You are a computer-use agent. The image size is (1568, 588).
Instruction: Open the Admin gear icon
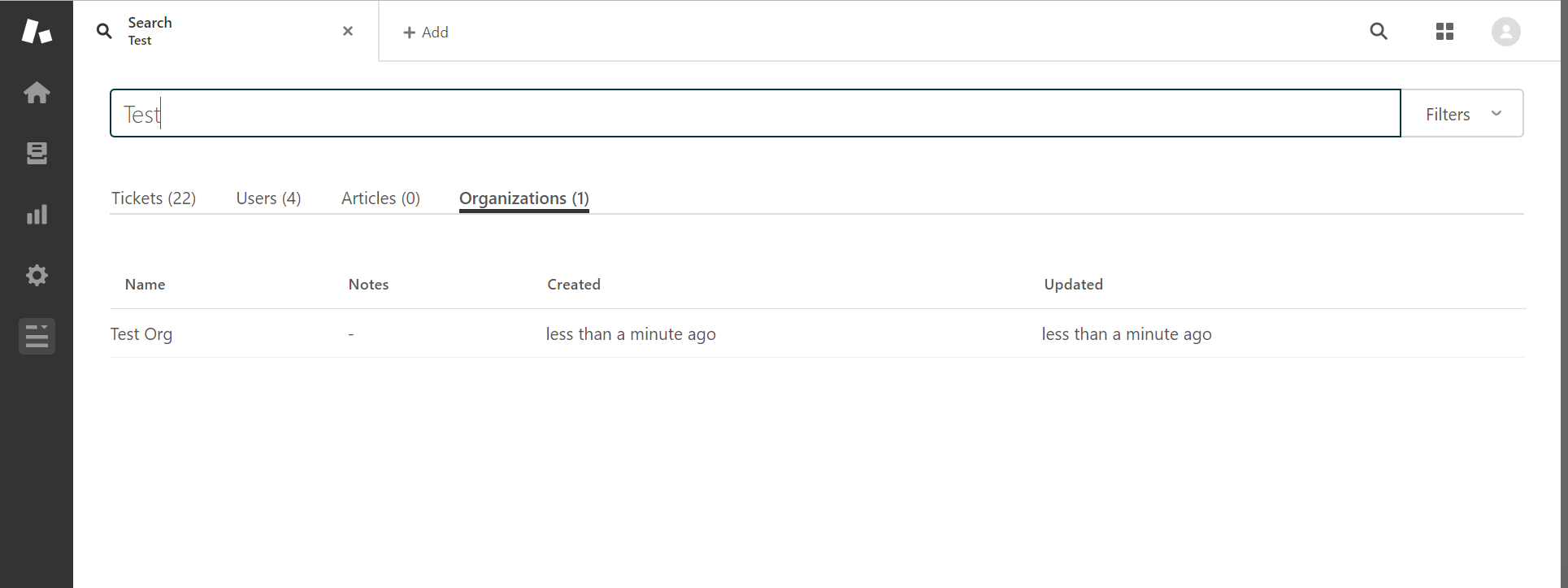click(x=37, y=276)
